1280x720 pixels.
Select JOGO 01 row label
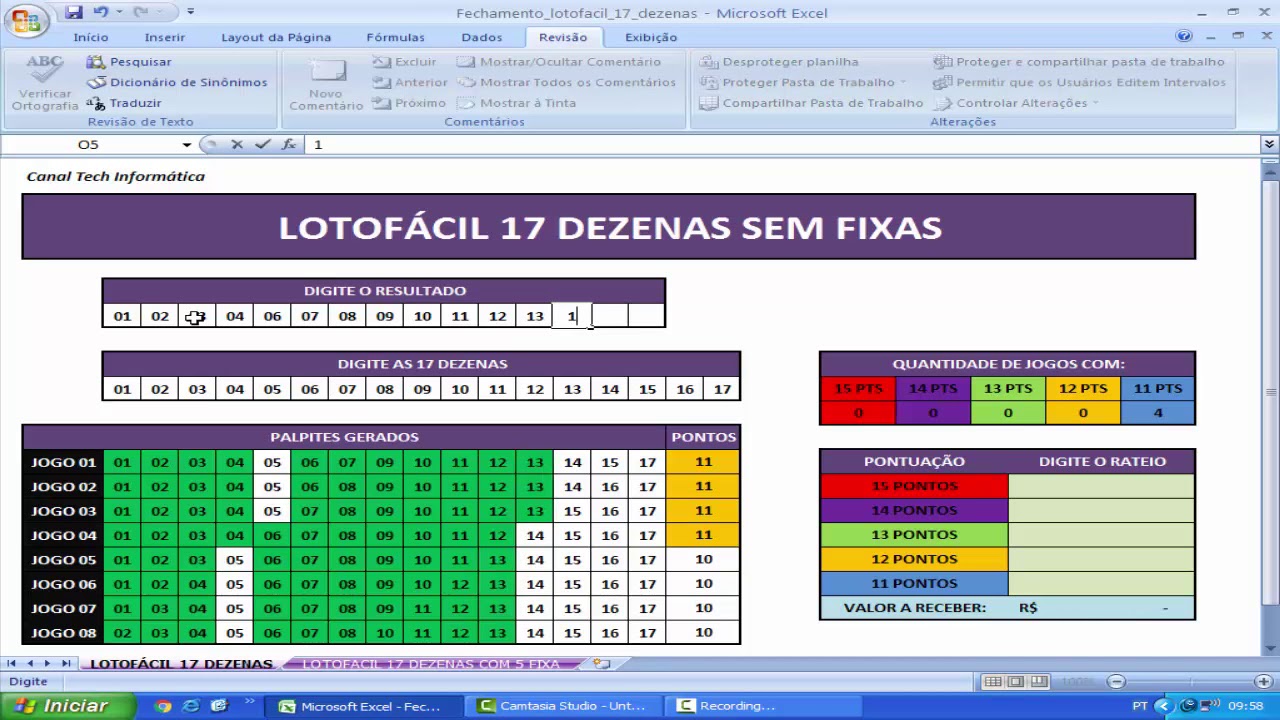(63, 462)
